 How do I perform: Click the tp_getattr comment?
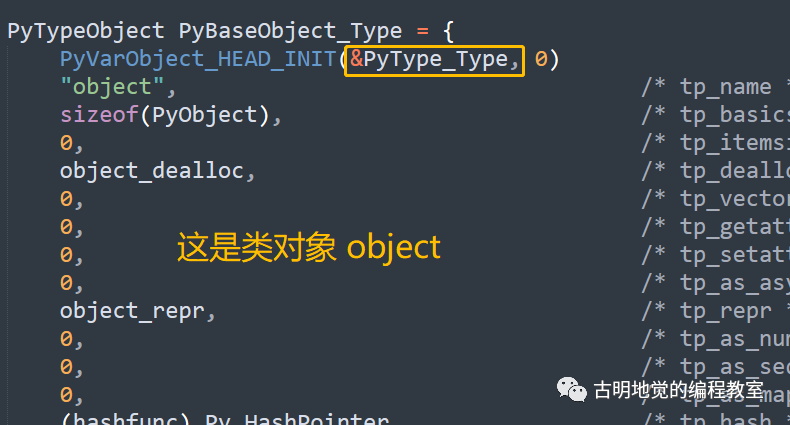click(x=715, y=227)
